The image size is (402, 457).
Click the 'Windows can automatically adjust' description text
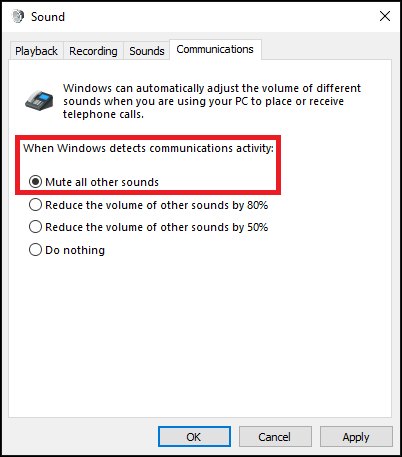[212, 101]
